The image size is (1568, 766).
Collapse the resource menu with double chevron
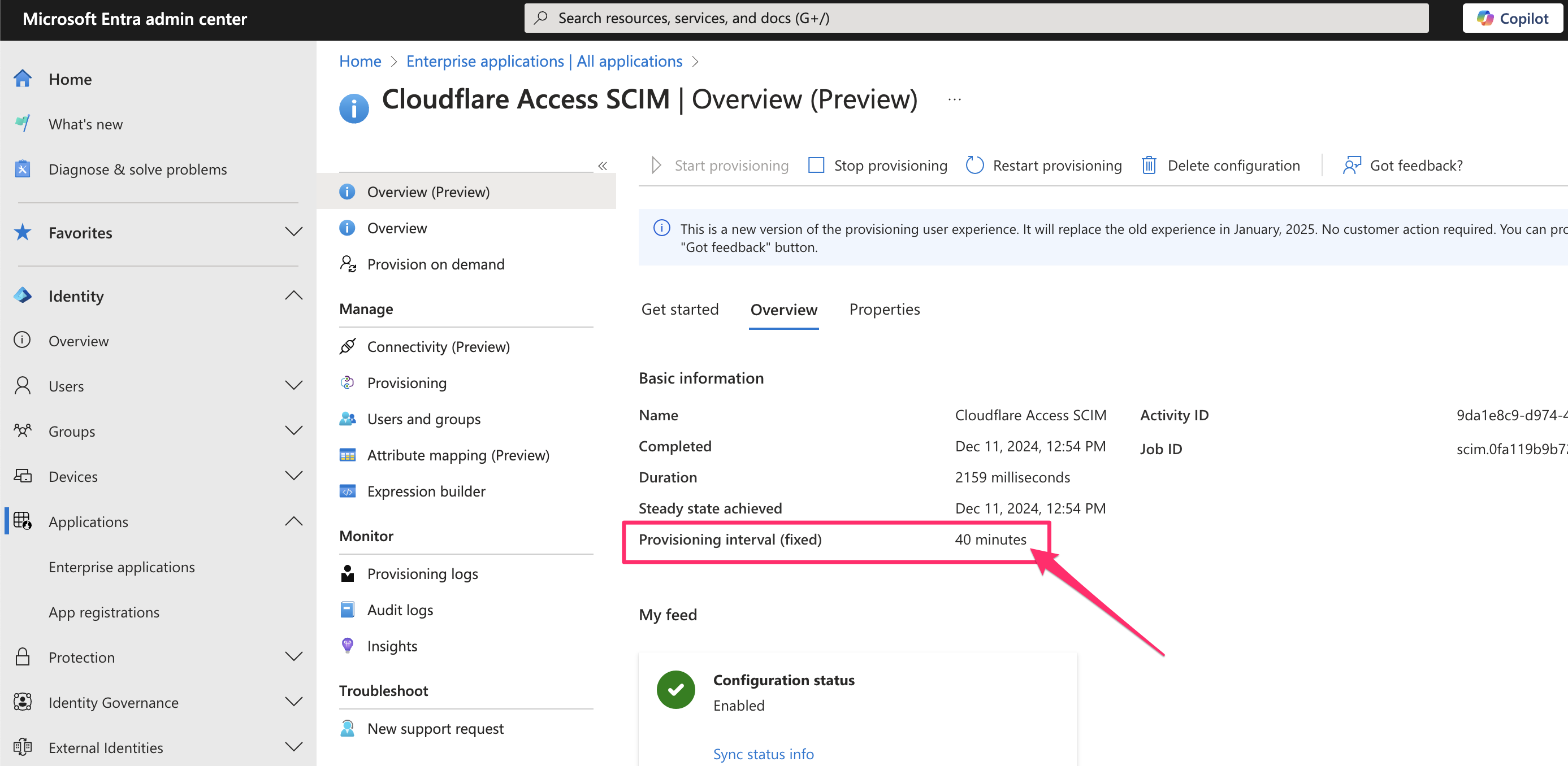coord(602,166)
